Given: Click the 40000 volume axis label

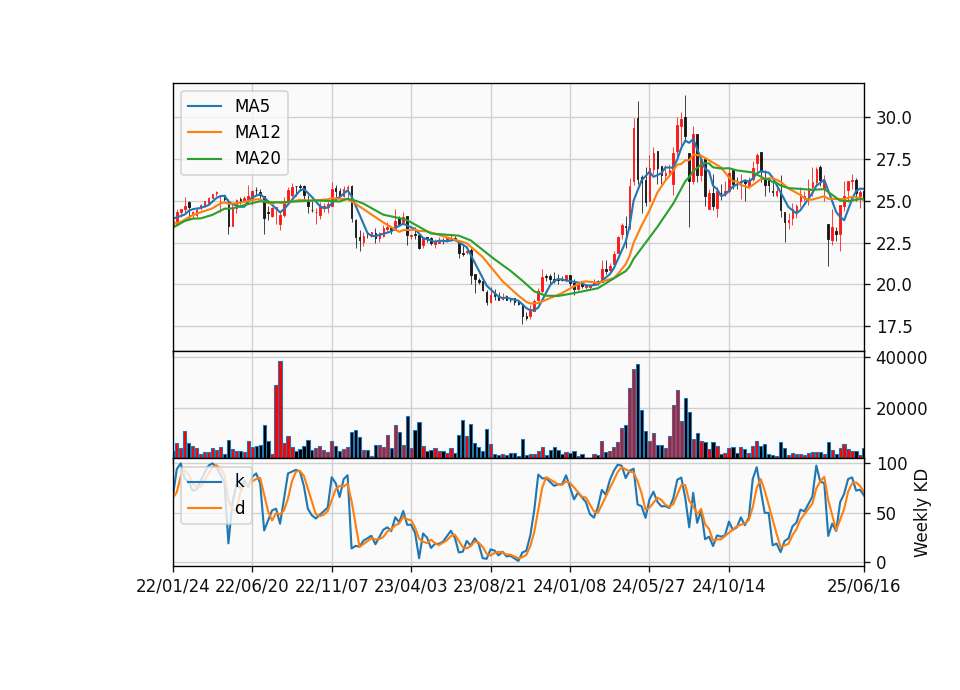Looking at the screenshot, I should 902,358.
